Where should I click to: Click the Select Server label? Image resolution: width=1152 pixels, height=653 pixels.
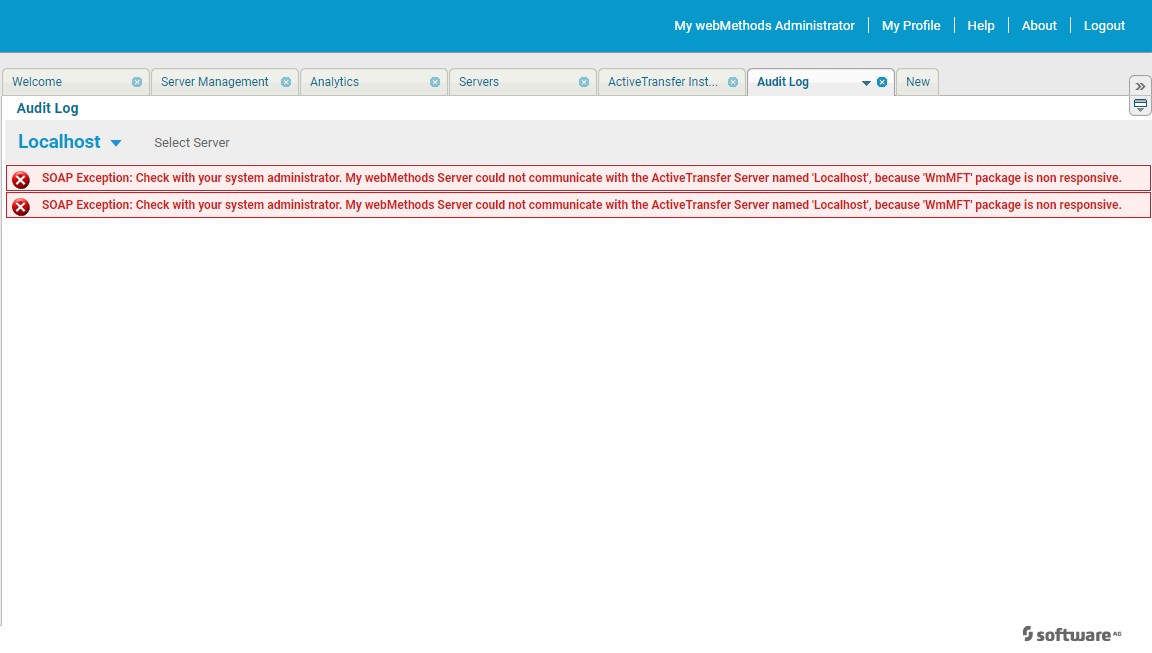(x=192, y=142)
